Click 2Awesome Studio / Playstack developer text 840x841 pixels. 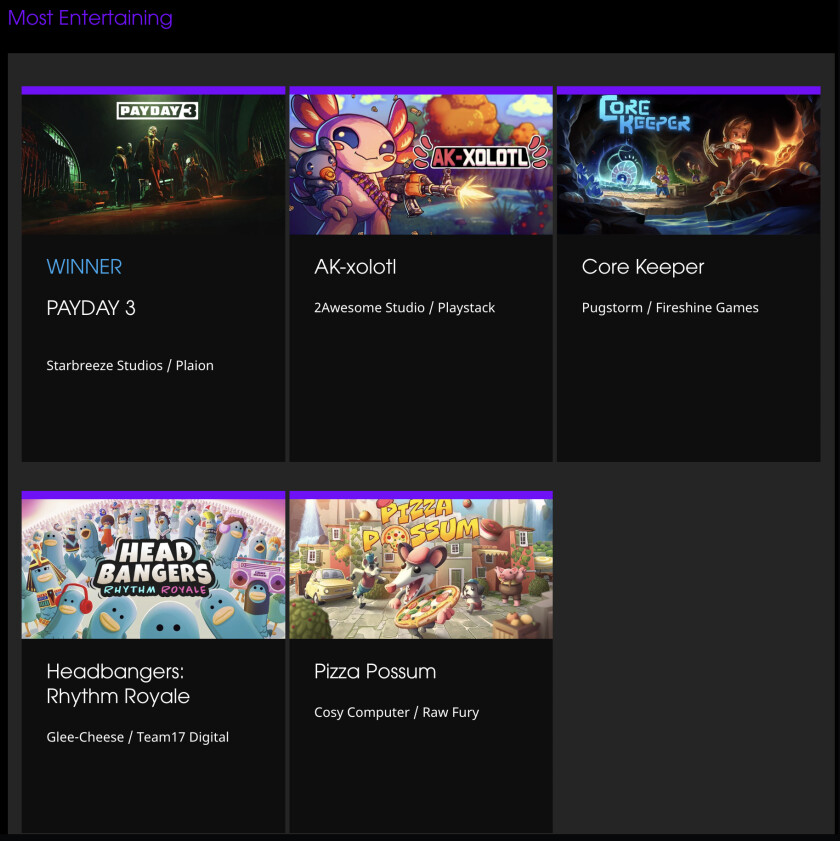[x=404, y=307]
